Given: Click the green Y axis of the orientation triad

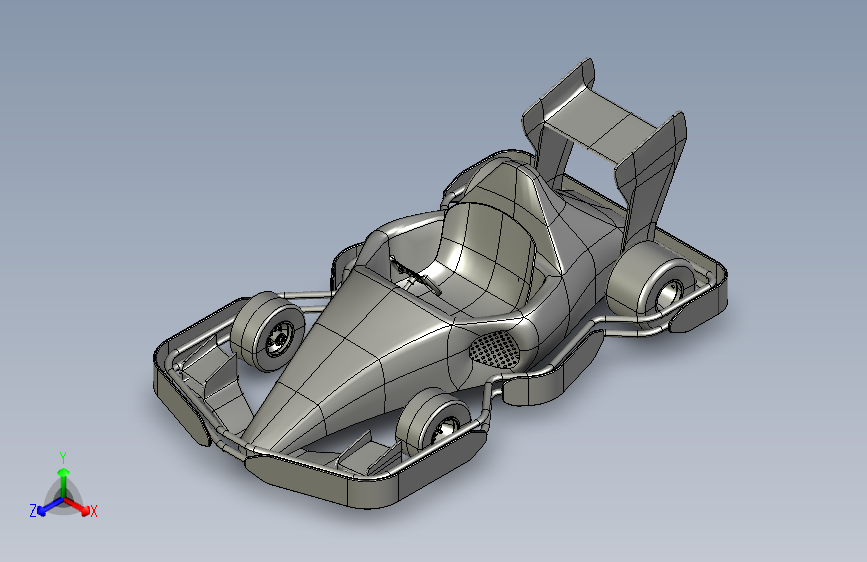Looking at the screenshot, I should 64,481.
